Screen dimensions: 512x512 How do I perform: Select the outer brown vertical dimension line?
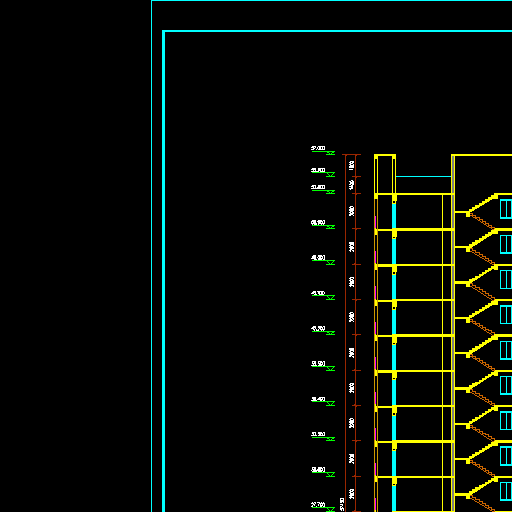[x=346, y=333]
